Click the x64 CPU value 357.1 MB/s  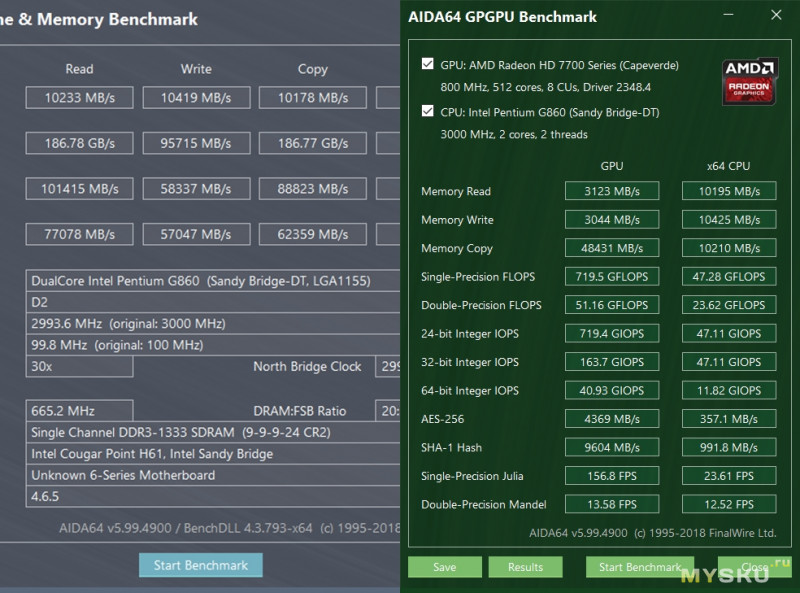729,419
